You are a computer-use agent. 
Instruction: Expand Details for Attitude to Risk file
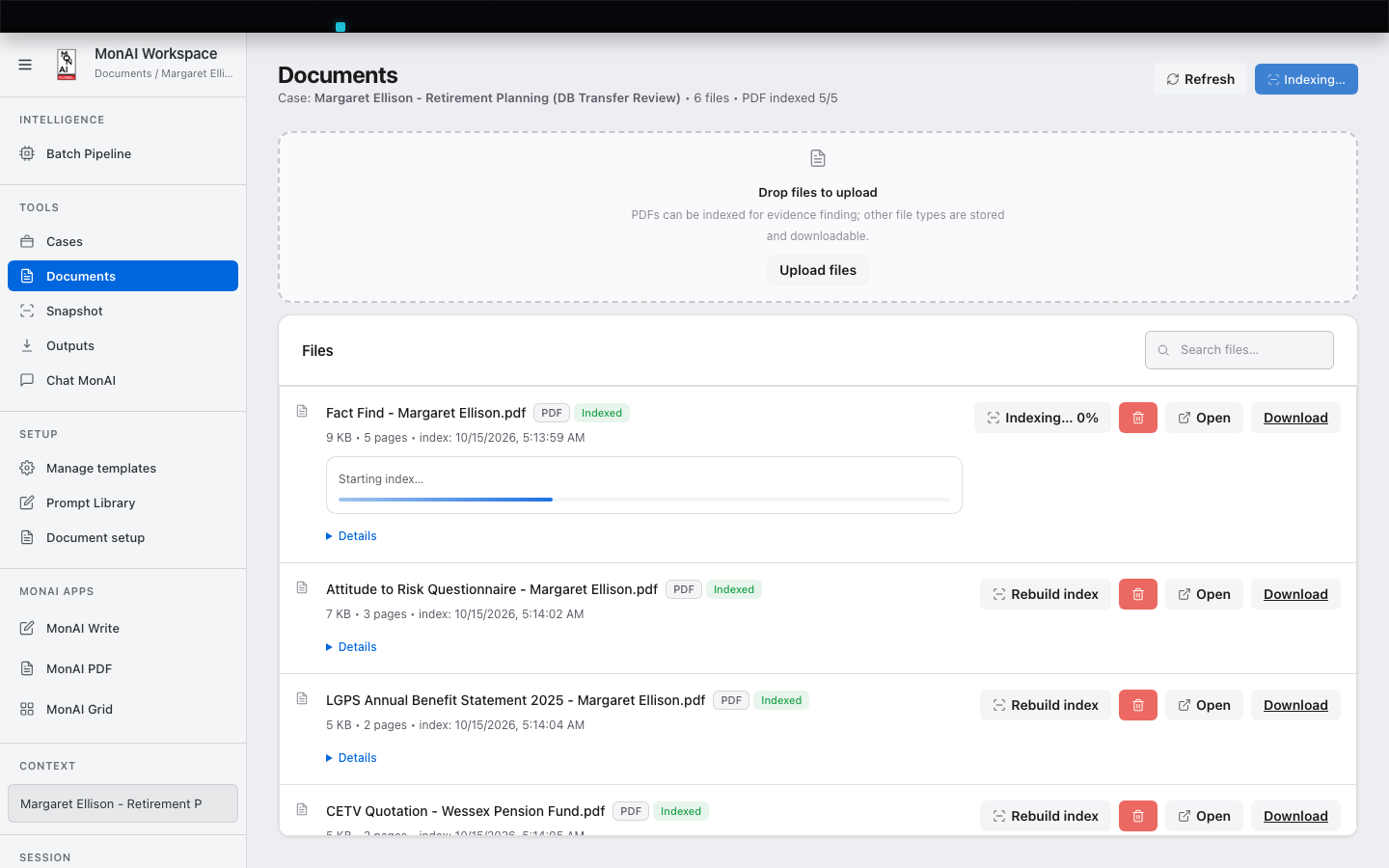[x=351, y=647]
